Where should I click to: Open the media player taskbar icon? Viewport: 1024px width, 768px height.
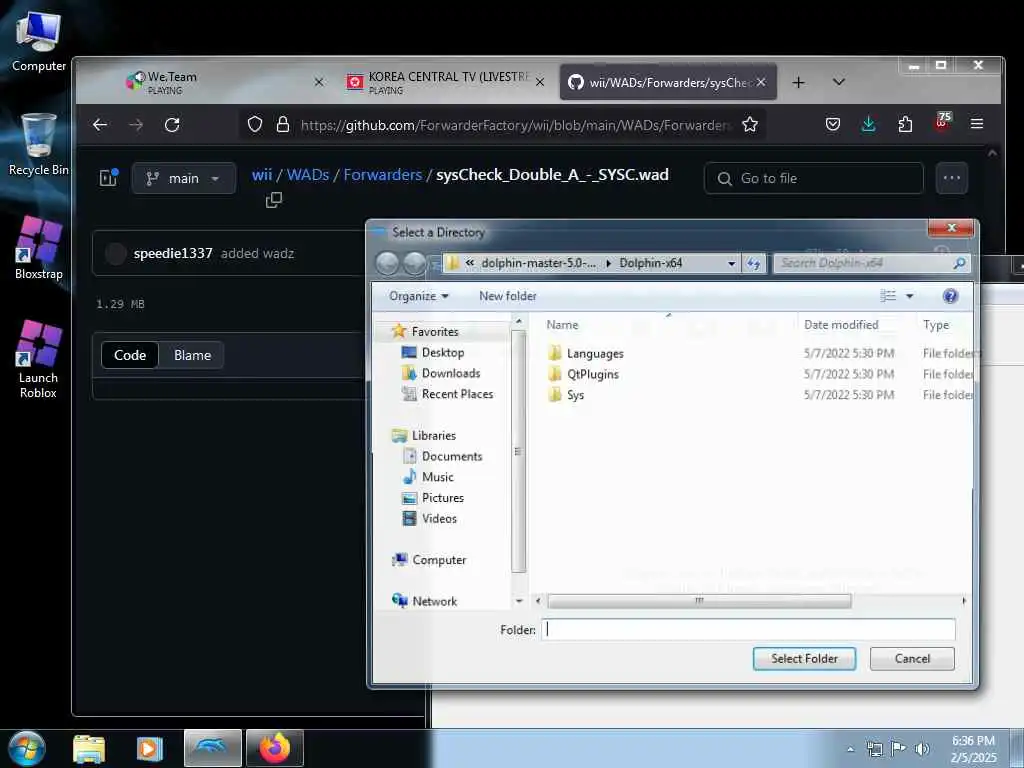pos(150,748)
